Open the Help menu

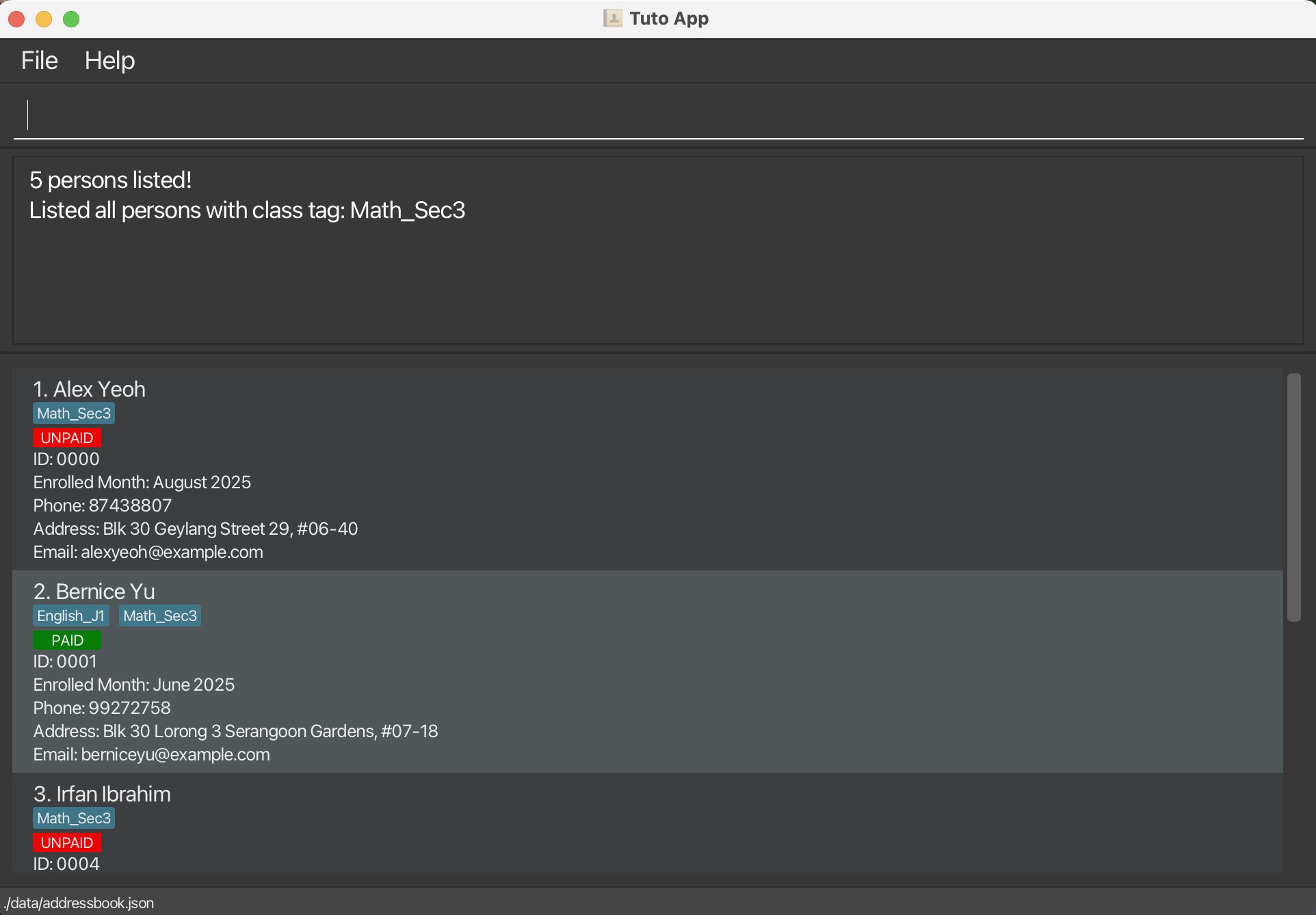[x=109, y=61]
